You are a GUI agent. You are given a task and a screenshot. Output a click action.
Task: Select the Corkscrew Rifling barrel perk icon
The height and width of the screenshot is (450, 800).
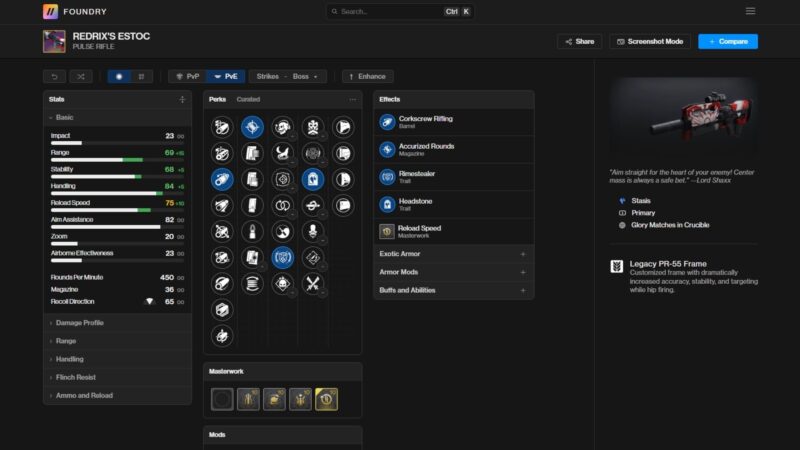pyautogui.click(x=388, y=122)
